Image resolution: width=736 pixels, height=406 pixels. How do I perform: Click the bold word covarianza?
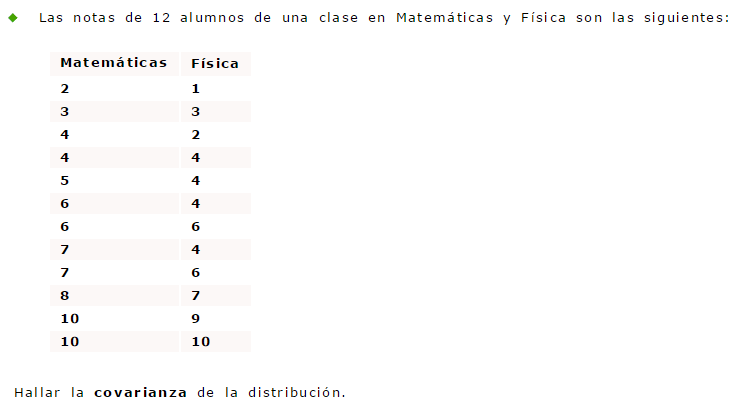coord(140,391)
